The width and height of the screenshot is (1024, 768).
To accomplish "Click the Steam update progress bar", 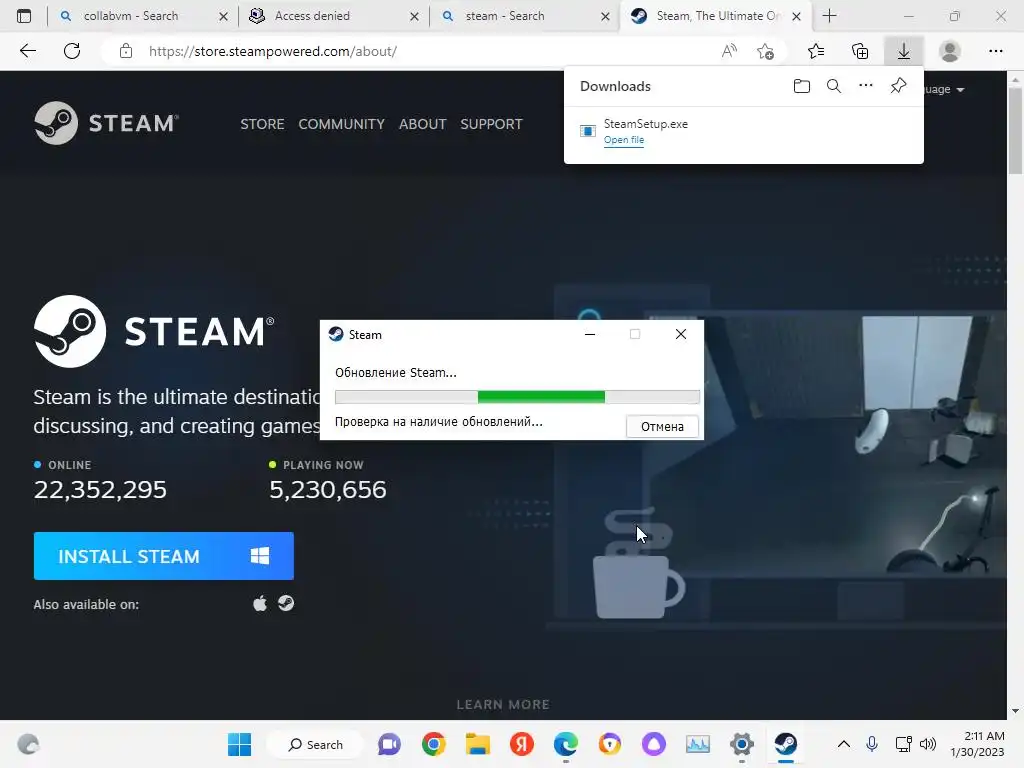I will [517, 396].
